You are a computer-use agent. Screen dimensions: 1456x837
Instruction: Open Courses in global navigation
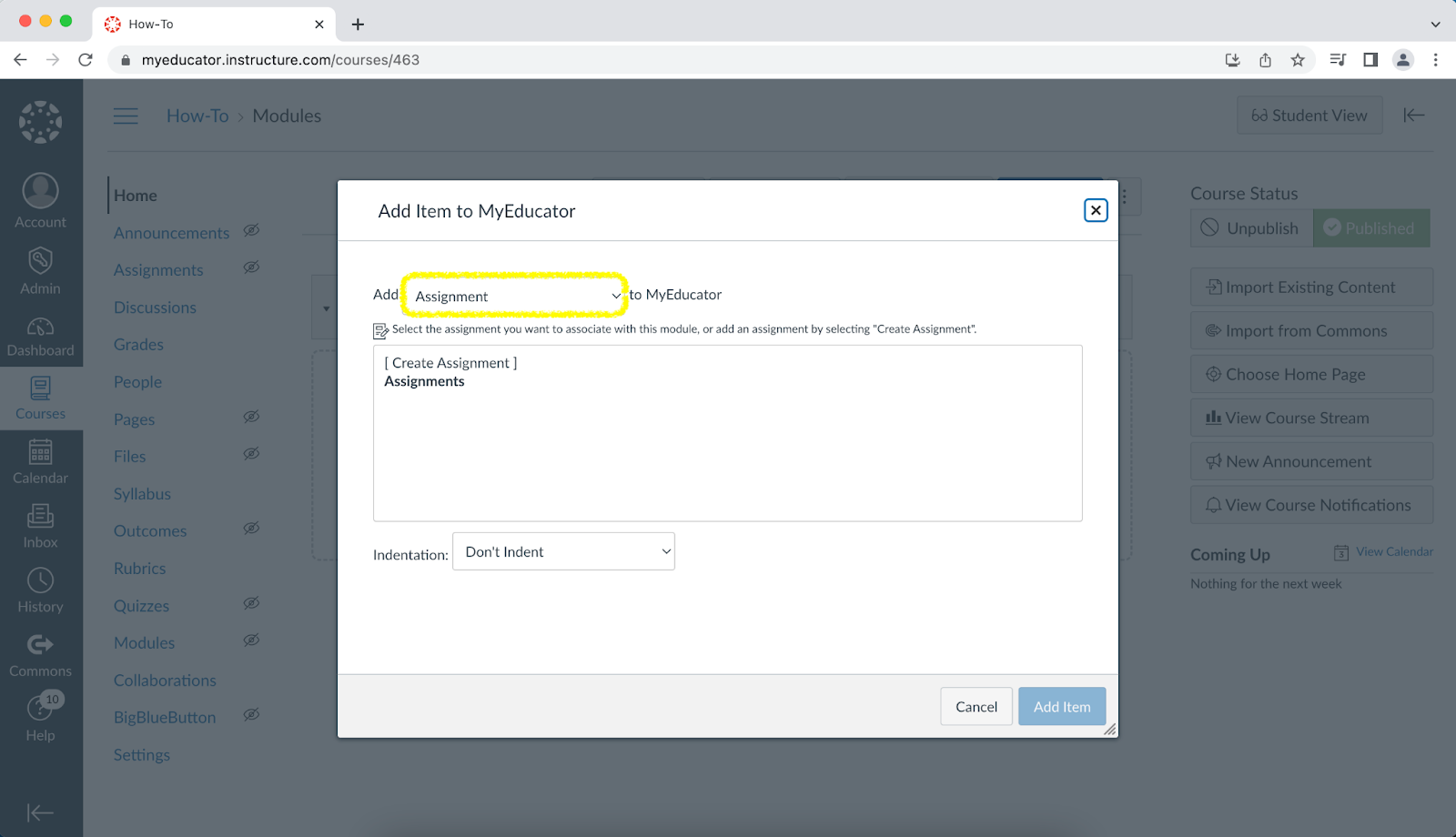coord(41,398)
